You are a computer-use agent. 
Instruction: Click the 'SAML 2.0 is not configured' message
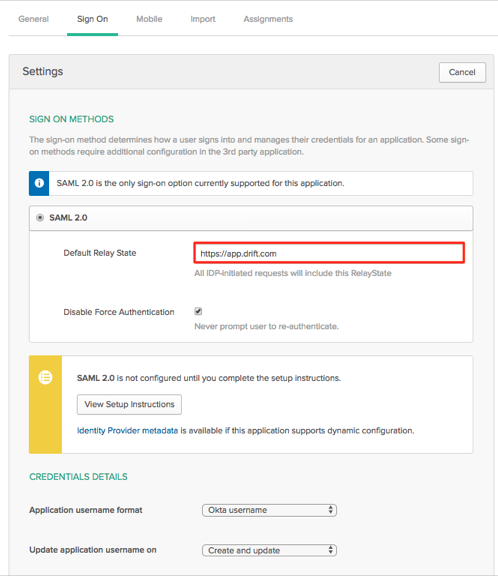click(209, 378)
